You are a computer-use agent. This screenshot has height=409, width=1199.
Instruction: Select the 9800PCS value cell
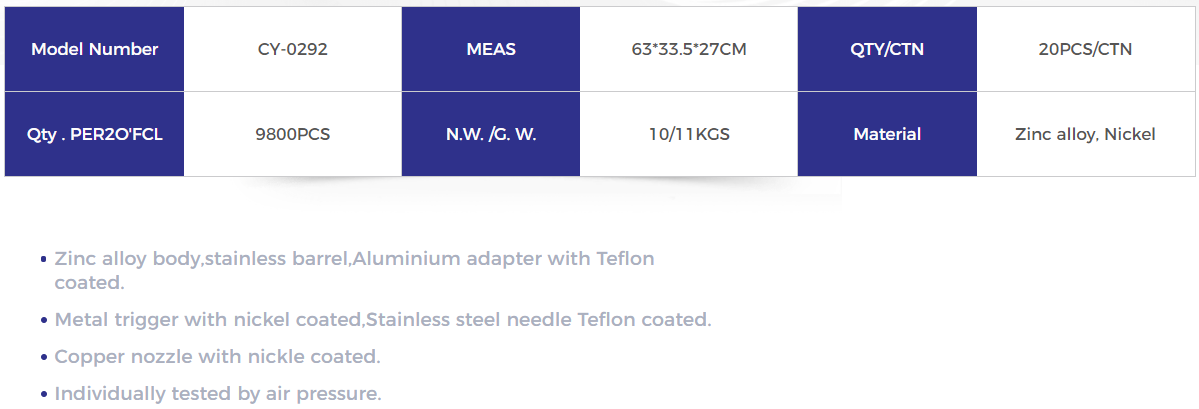click(x=293, y=134)
